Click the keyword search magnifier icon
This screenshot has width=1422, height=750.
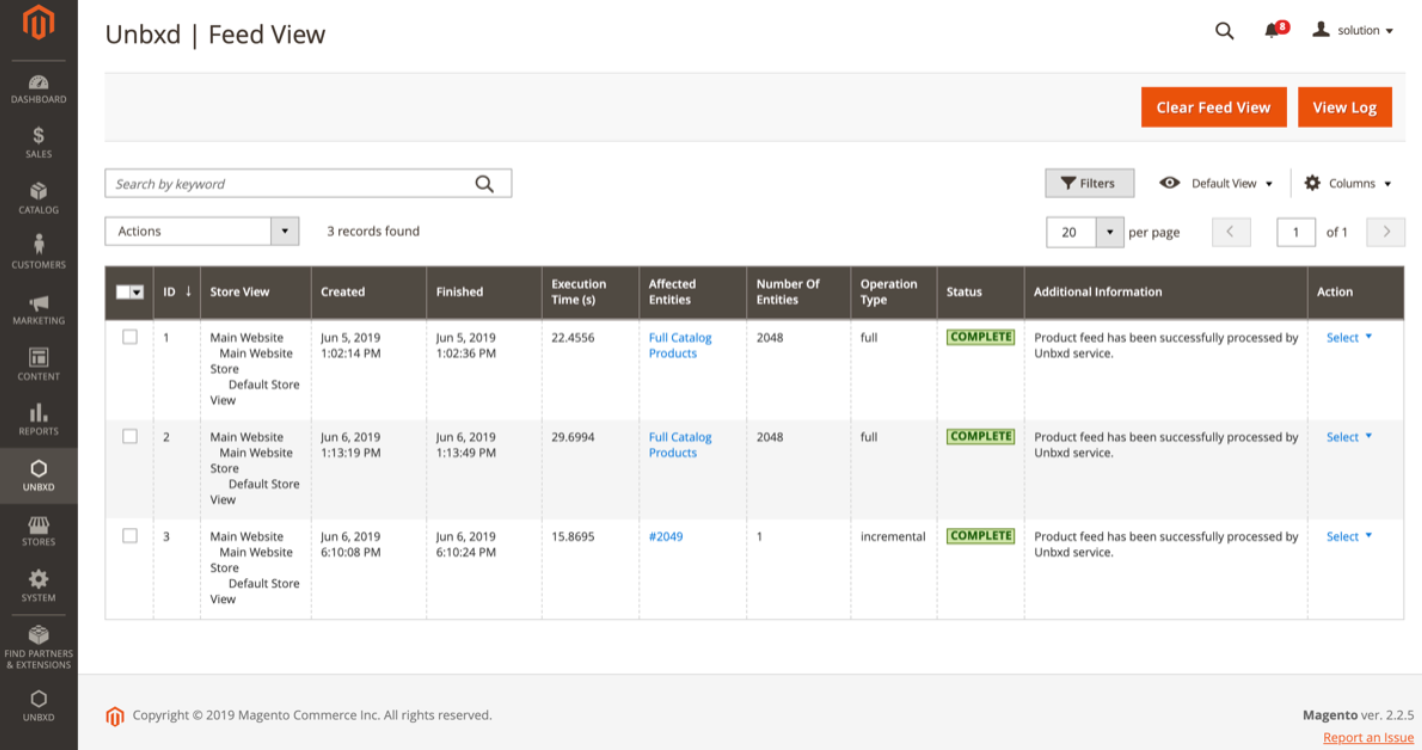pyautogui.click(x=484, y=184)
